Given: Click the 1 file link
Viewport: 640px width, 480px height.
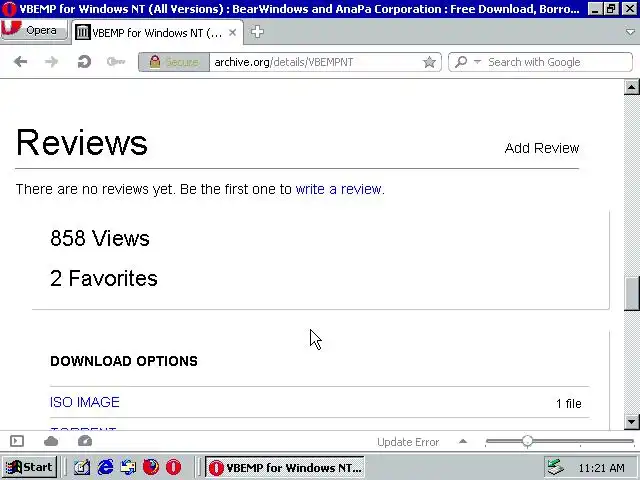Looking at the screenshot, I should [x=569, y=403].
